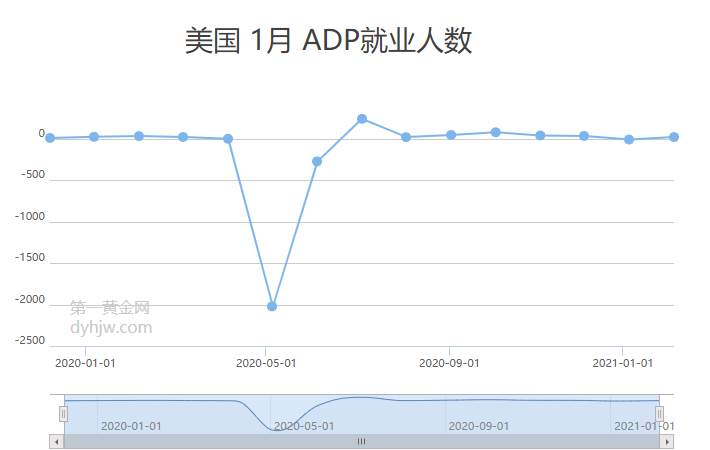Click navigator label 2020-01-01

click(131, 426)
